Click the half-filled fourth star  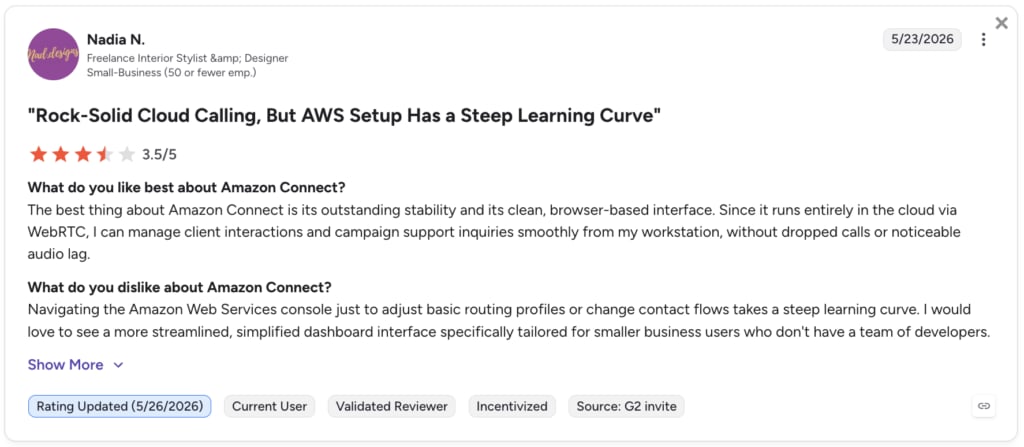point(105,155)
